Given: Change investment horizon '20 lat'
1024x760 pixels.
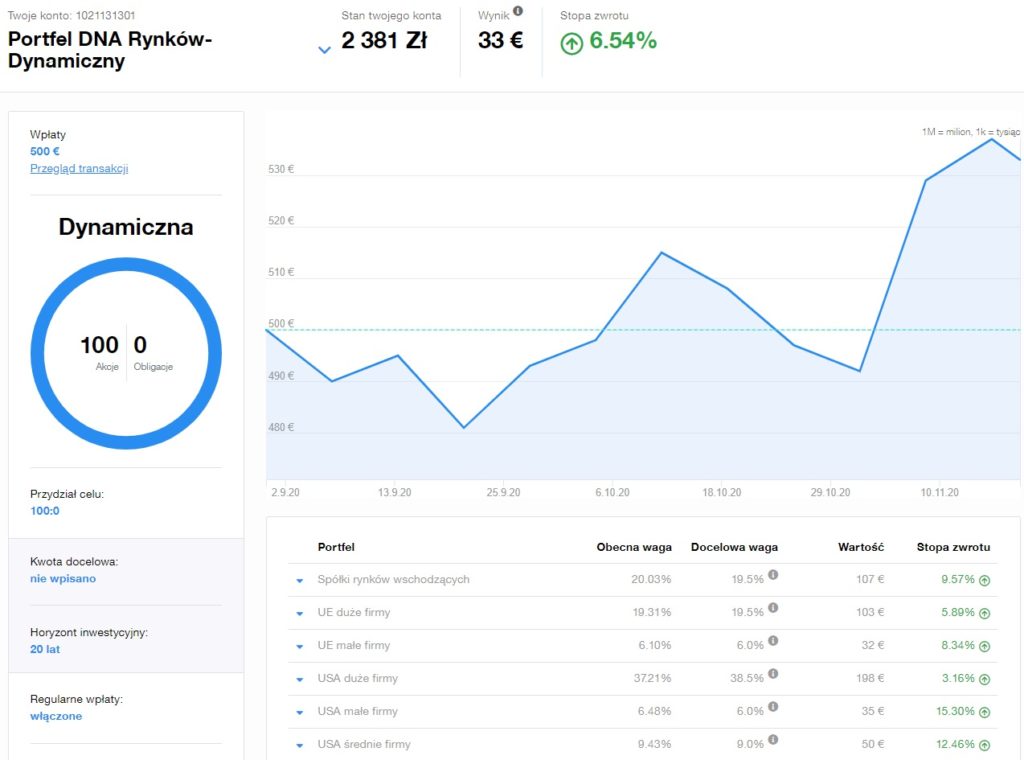Looking at the screenshot, I should (44, 649).
